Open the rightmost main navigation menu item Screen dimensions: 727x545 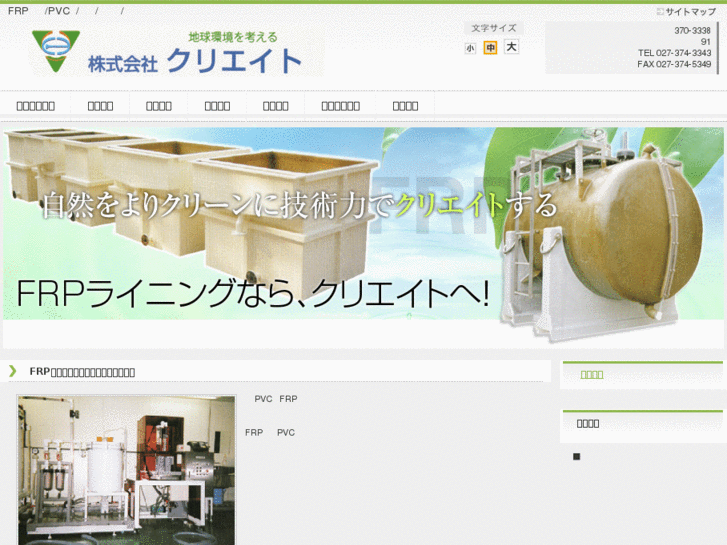click(x=405, y=106)
